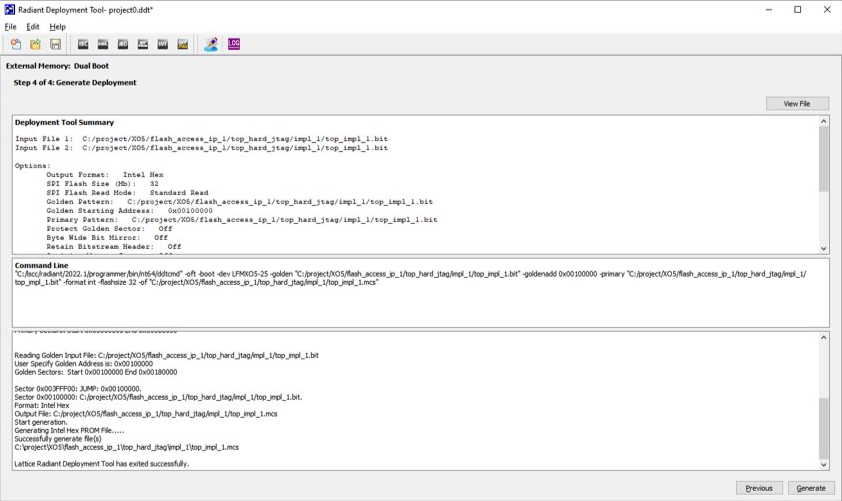Click down arrow of Deployment Tool Summary scrollbar
842x501 pixels.
(824, 249)
